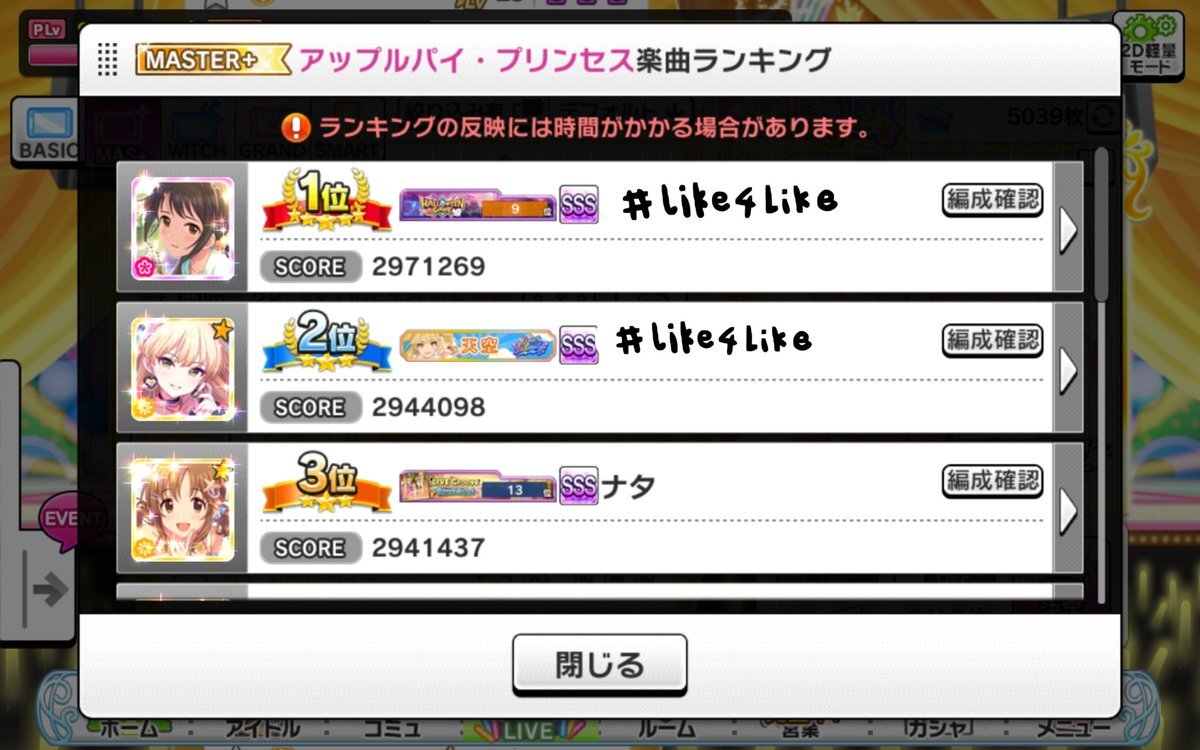Click the 1st place SSS rank badge
Image resolution: width=1200 pixels, height=750 pixels.
click(578, 204)
